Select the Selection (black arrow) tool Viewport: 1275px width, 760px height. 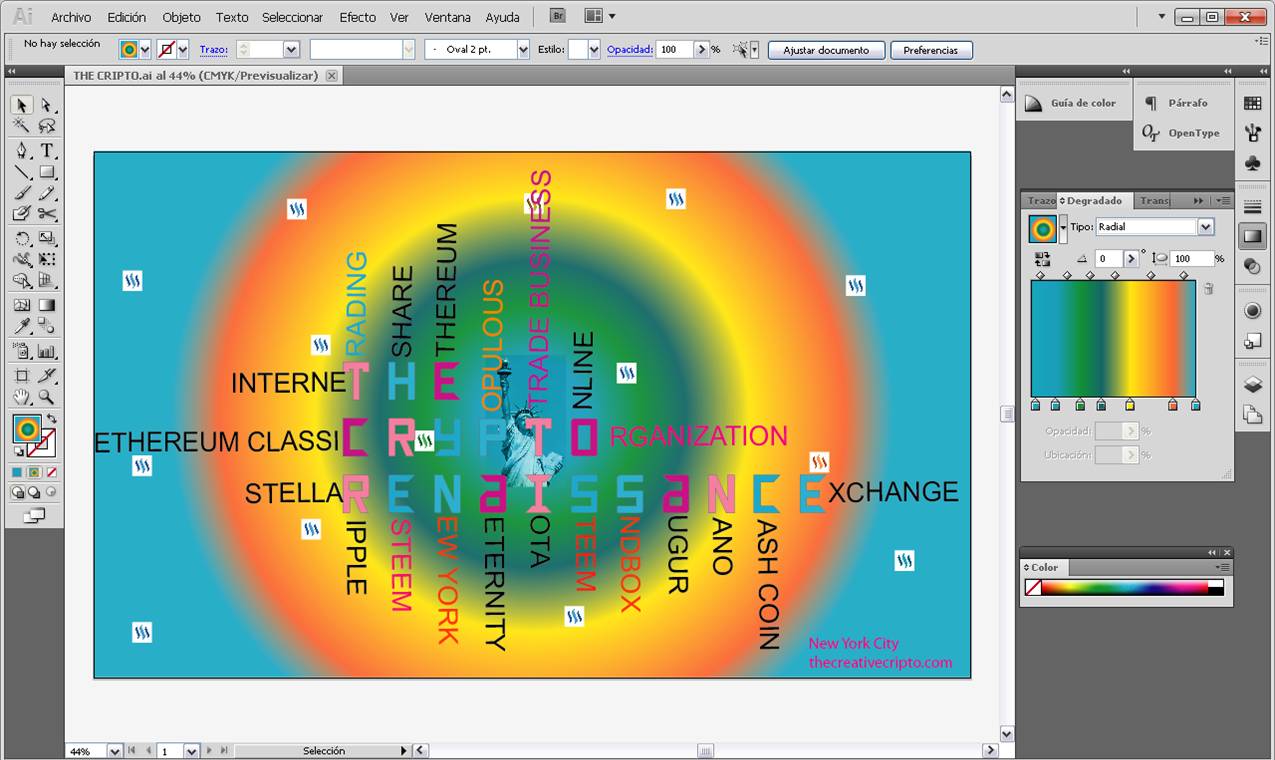click(x=21, y=105)
